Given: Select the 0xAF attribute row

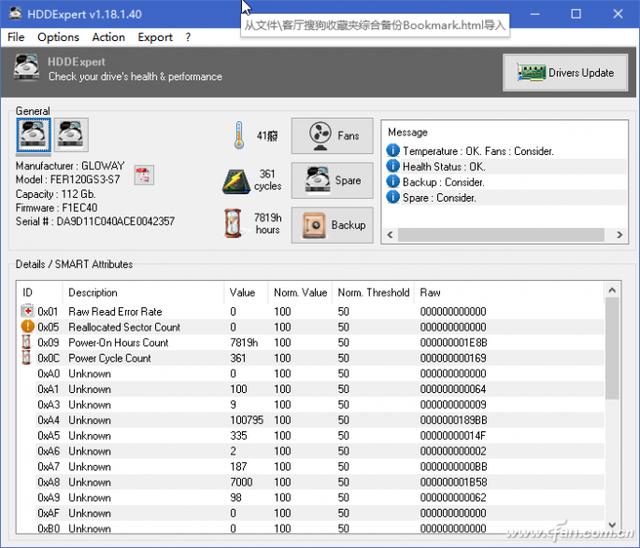Looking at the screenshot, I should point(310,513).
